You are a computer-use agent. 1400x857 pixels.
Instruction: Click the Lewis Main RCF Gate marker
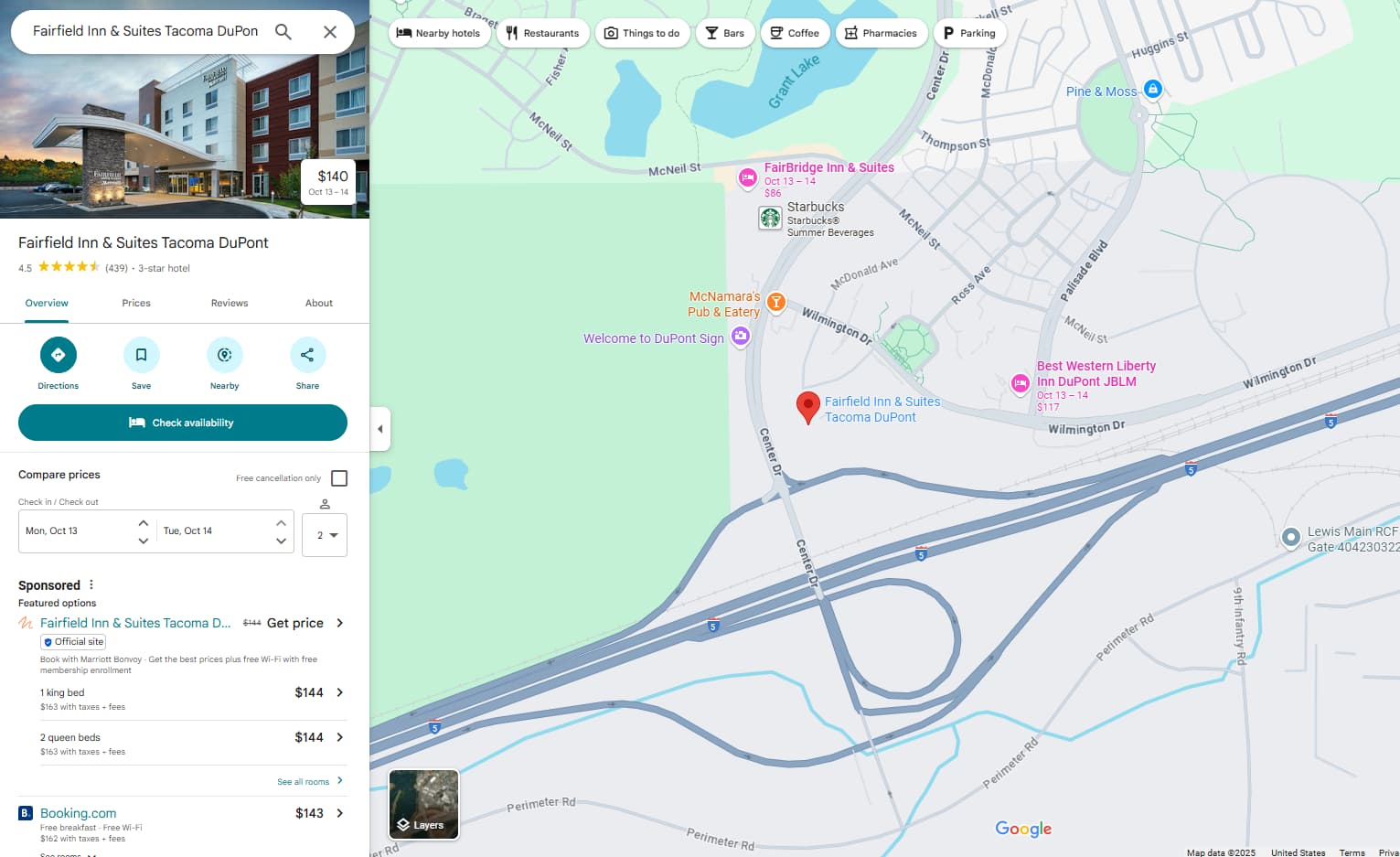click(x=1290, y=538)
